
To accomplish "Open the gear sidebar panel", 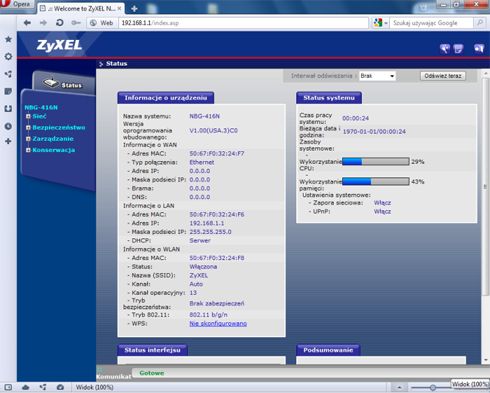I will click(x=8, y=56).
